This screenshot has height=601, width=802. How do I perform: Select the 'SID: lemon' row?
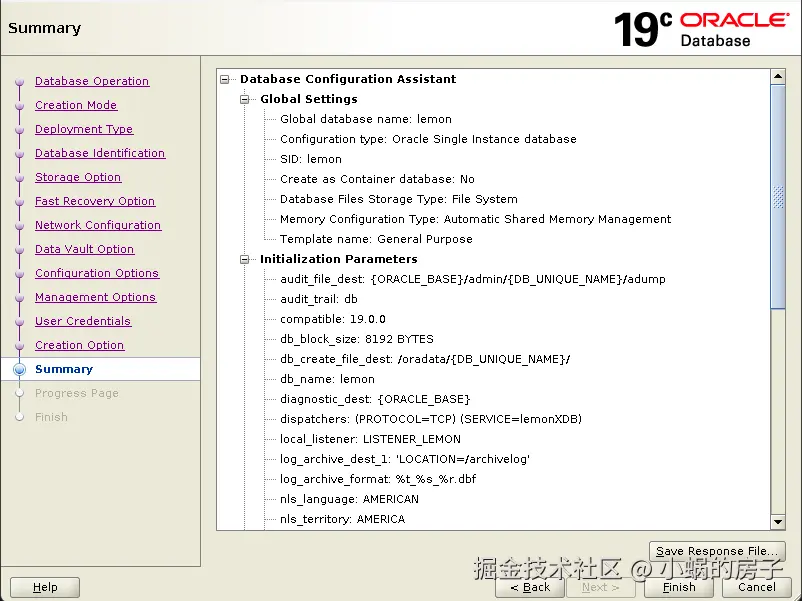(x=311, y=159)
